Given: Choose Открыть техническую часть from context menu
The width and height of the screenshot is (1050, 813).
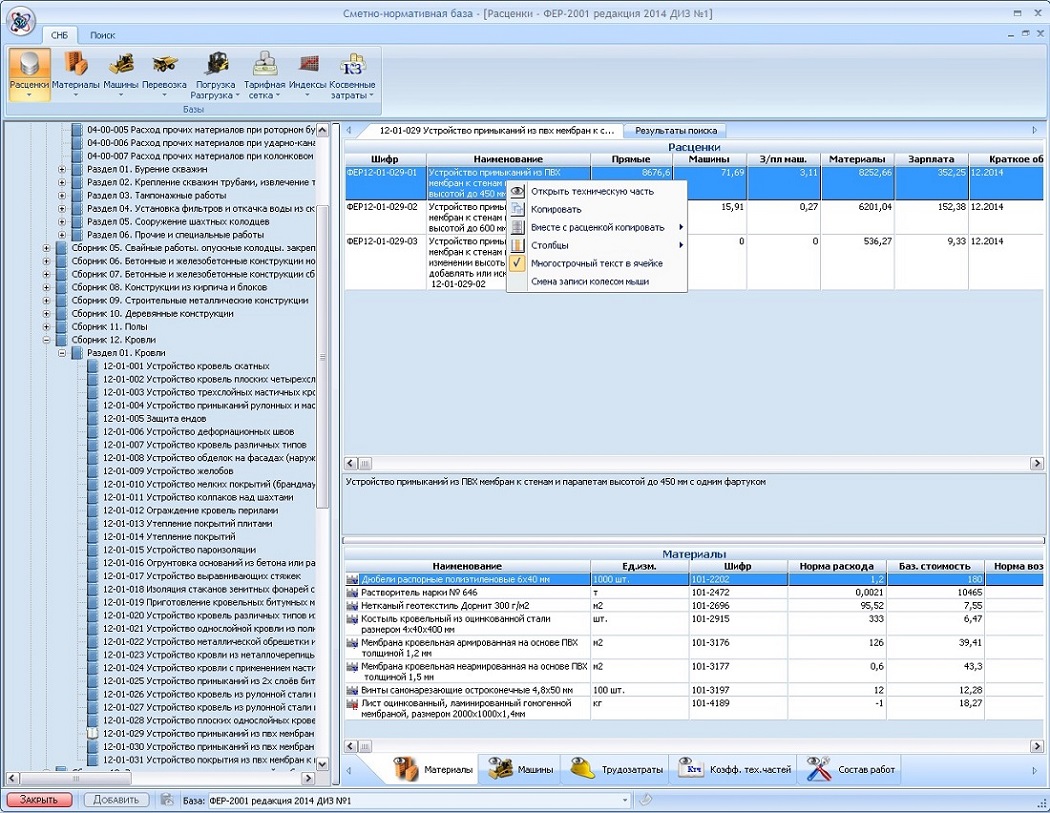Looking at the screenshot, I should (x=593, y=192).
